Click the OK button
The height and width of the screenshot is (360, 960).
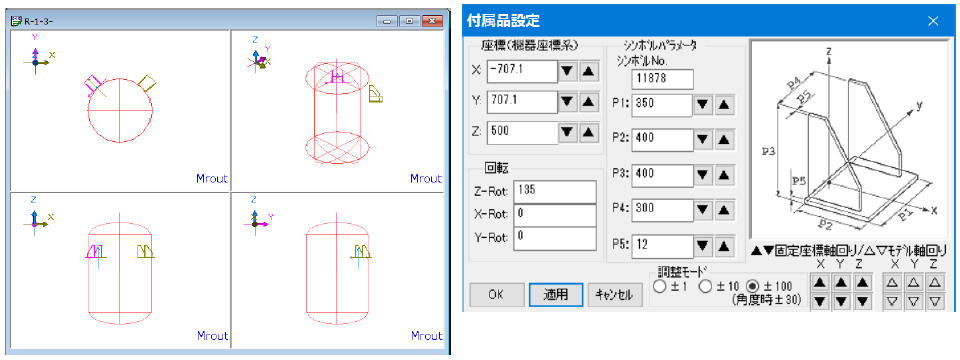pyautogui.click(x=497, y=294)
